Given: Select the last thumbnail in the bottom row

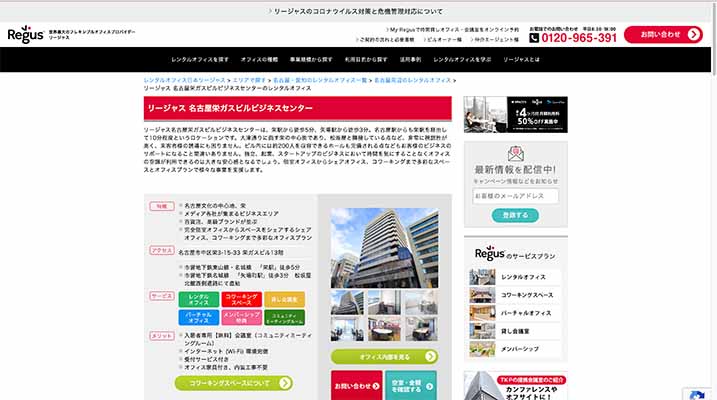Looking at the screenshot, I should pos(421,329).
